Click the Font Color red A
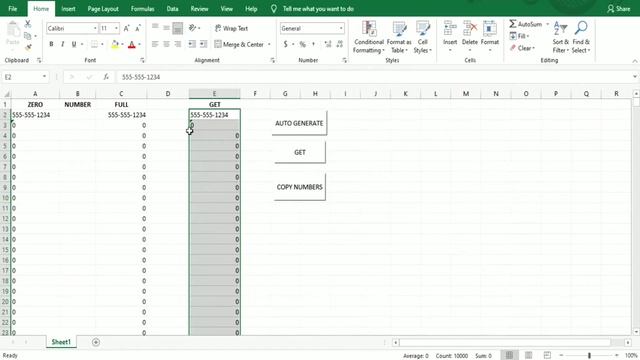The height and width of the screenshot is (360, 640). [x=132, y=44]
